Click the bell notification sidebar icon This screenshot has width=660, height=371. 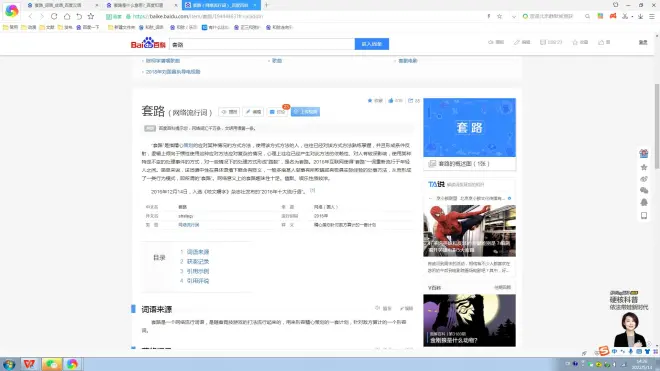point(644,202)
